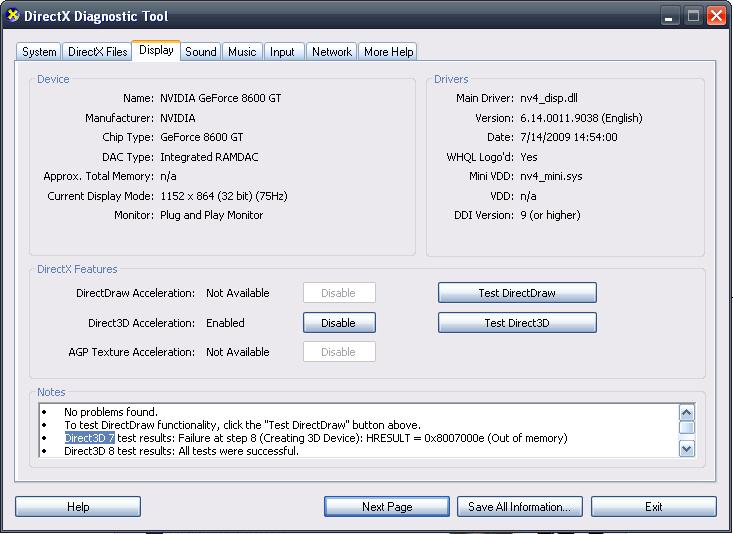The image size is (733, 534).
Task: Click driver version '6.14.0011.9038 (English)'
Action: point(581,118)
